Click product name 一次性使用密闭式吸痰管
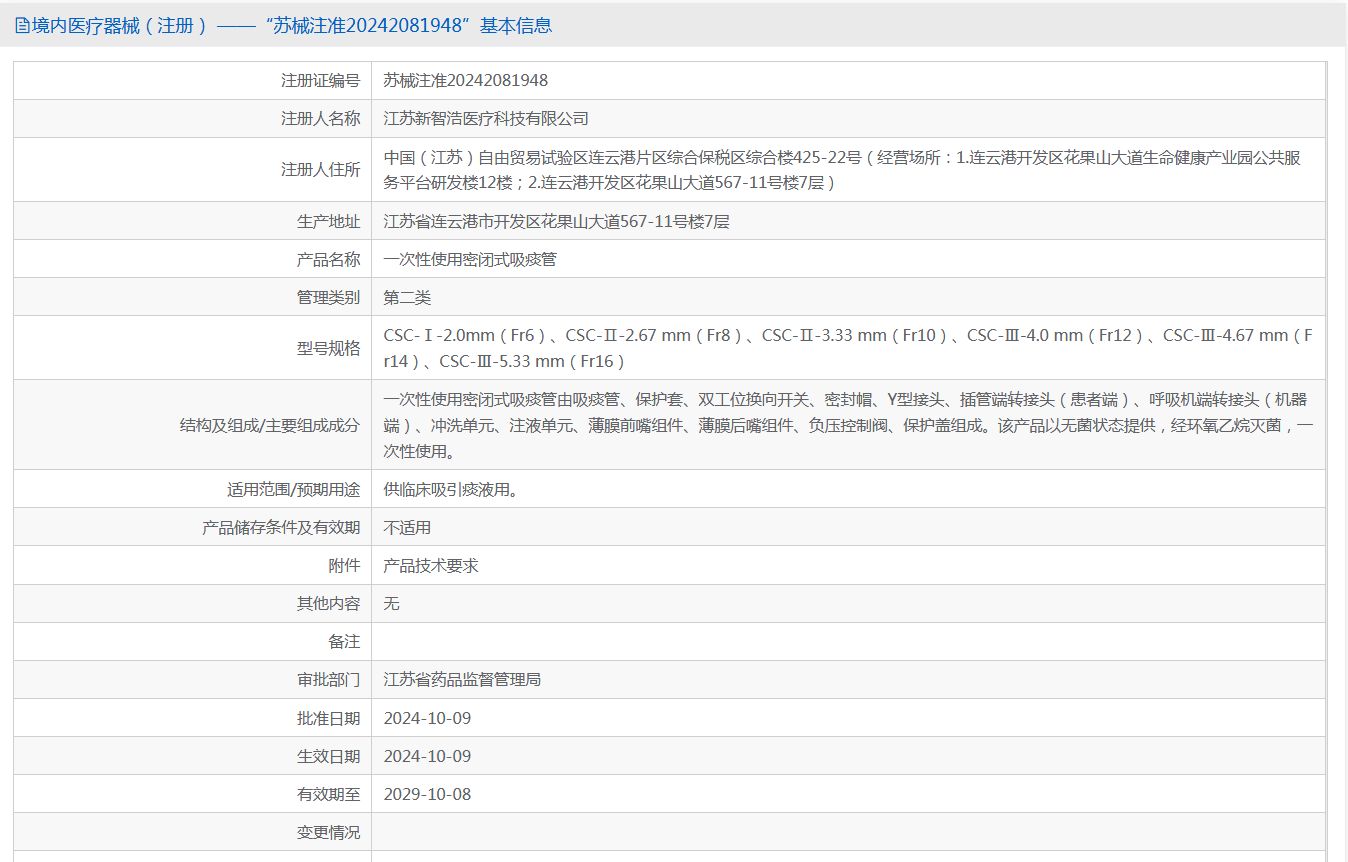 tap(470, 260)
